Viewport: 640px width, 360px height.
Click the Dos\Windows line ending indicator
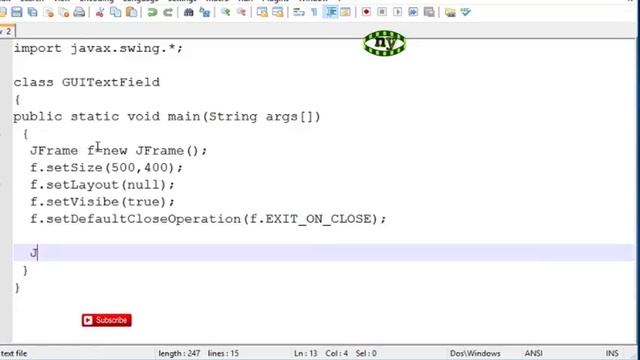click(x=475, y=353)
